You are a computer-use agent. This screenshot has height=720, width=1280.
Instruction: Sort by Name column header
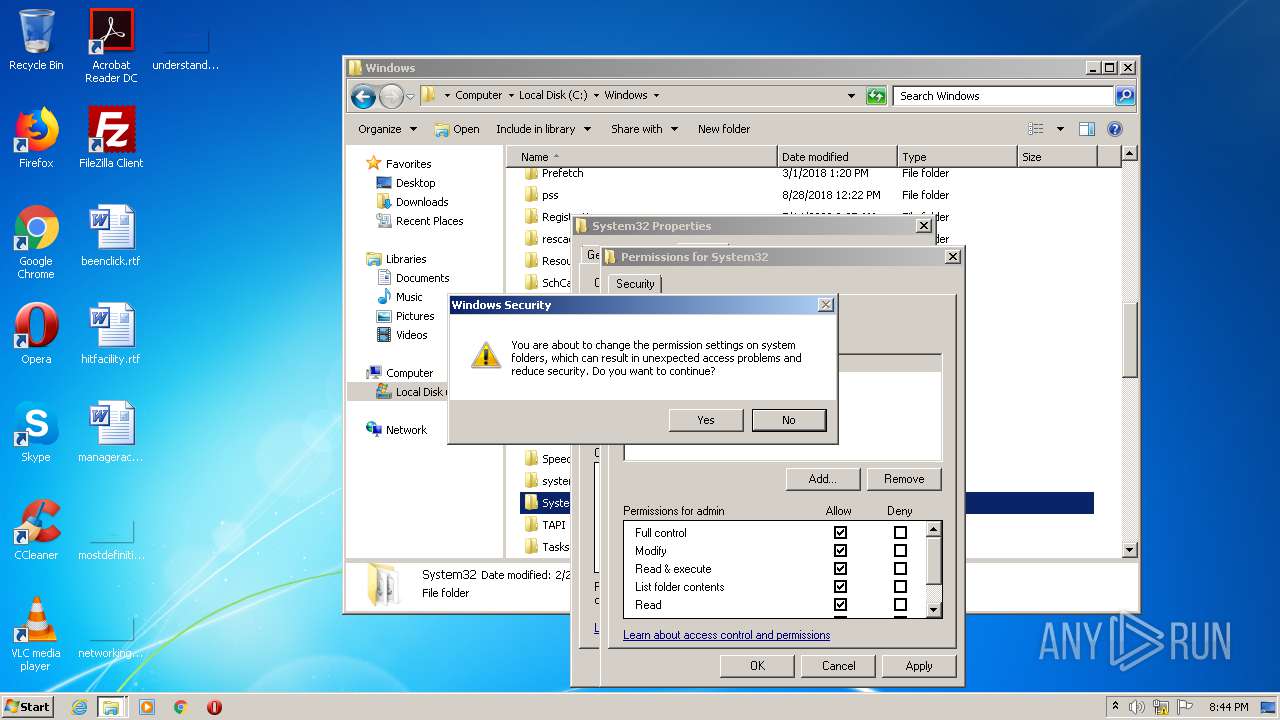(641, 157)
